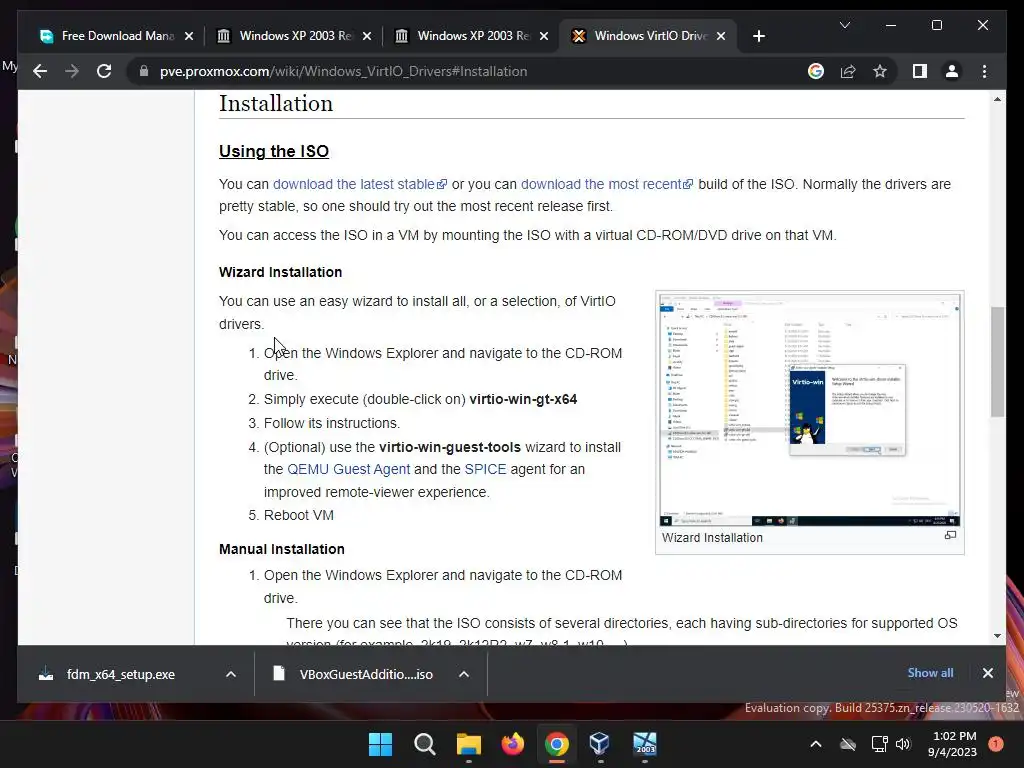Viewport: 1024px width, 768px height.
Task: Click the scrollbar up arrow
Action: [x=997, y=99]
